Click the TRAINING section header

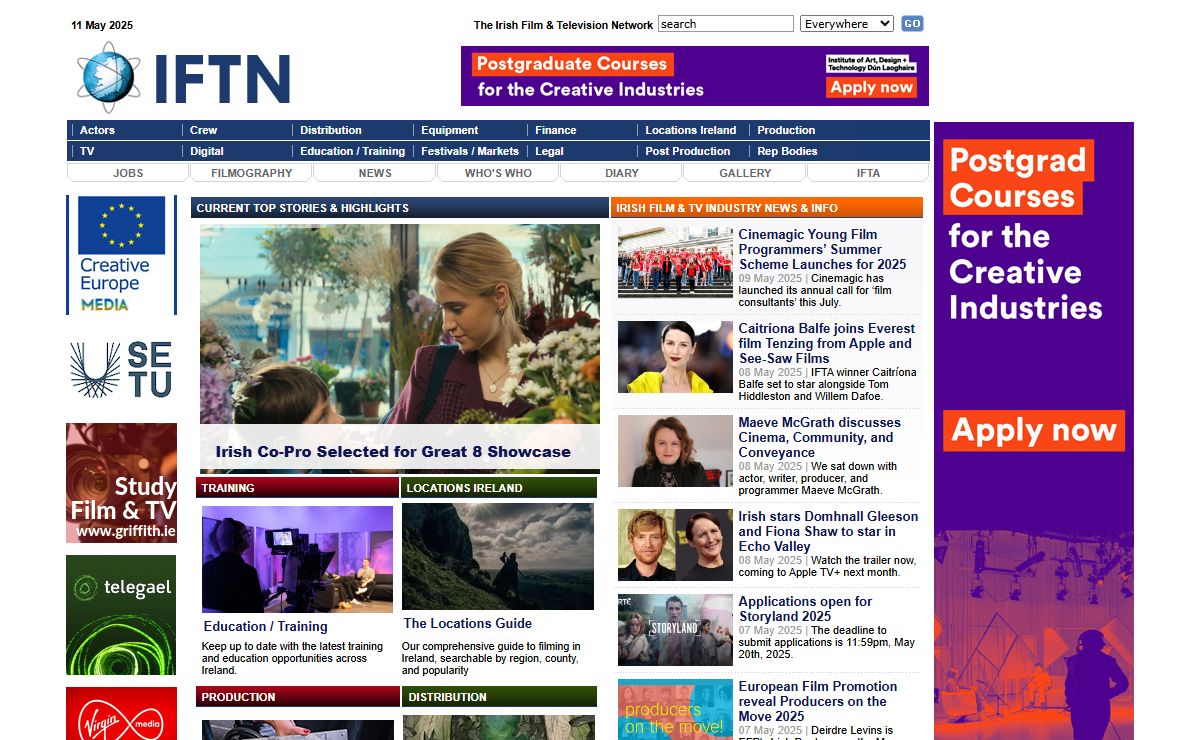coord(297,488)
